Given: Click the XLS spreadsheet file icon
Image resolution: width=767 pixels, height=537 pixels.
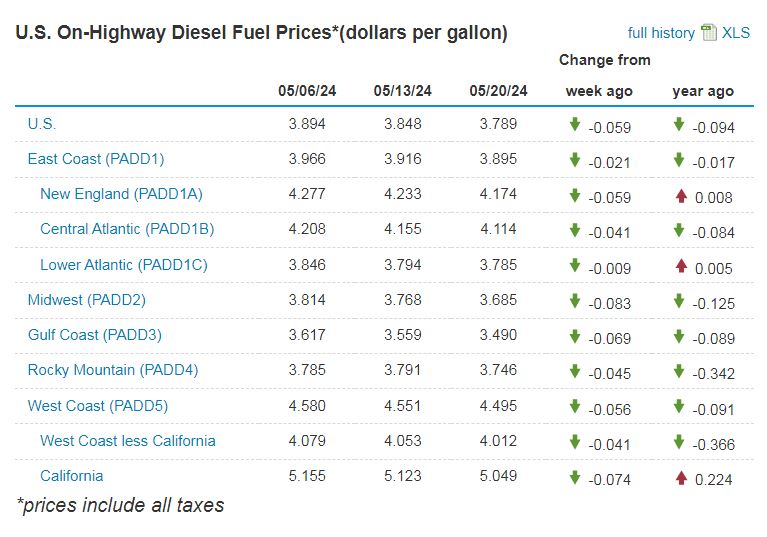Looking at the screenshot, I should point(709,33).
